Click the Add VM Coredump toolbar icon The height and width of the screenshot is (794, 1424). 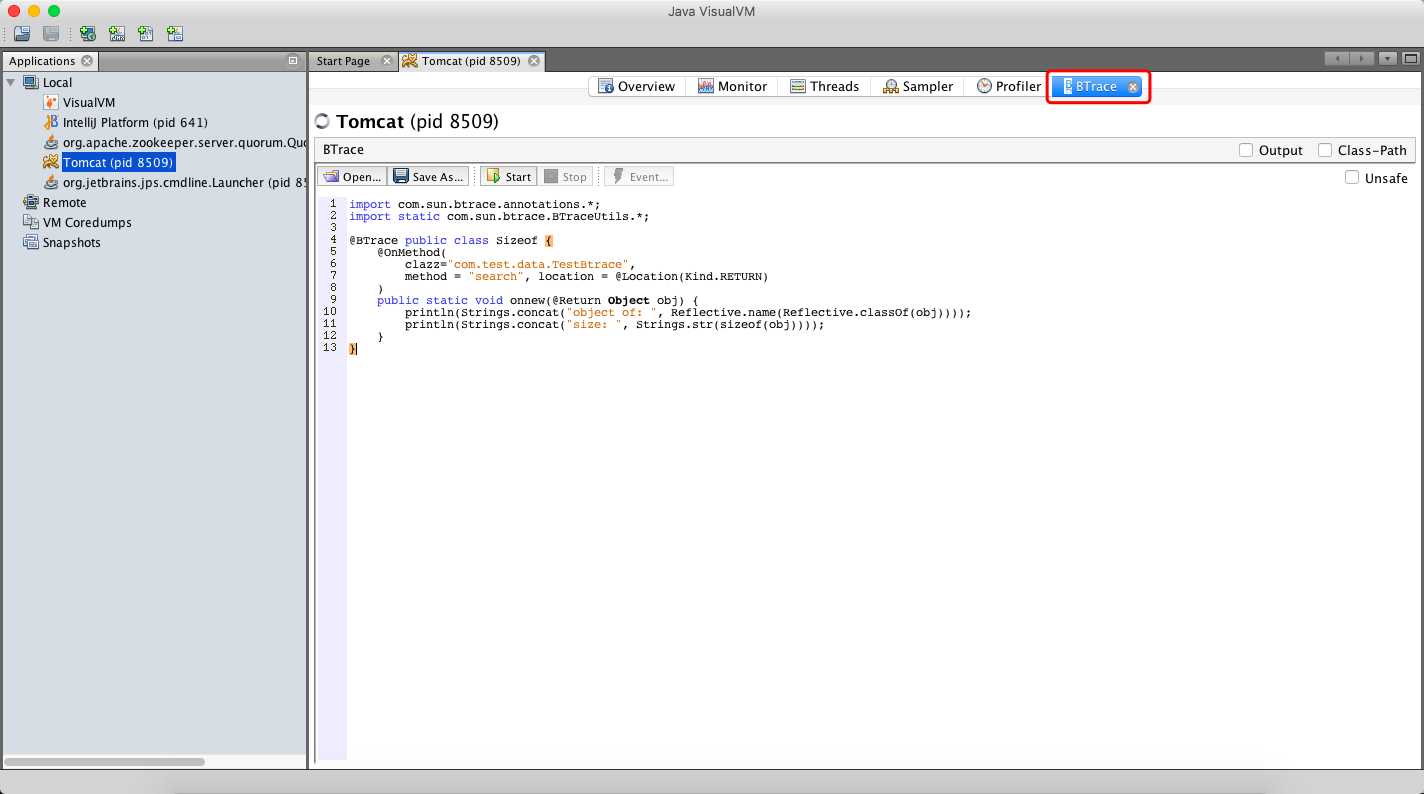tap(146, 34)
